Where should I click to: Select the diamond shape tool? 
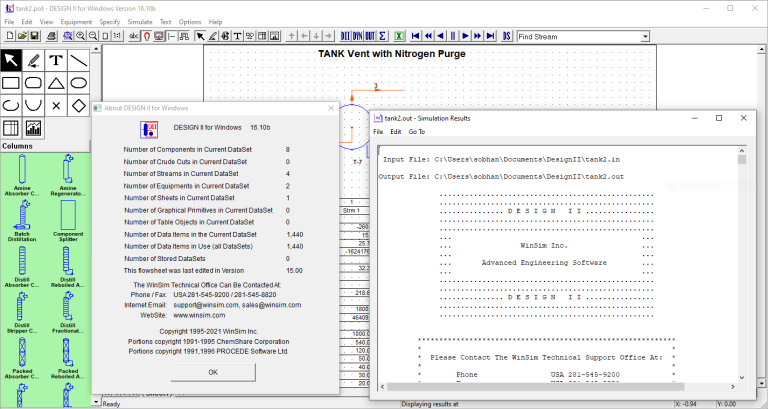click(x=78, y=105)
